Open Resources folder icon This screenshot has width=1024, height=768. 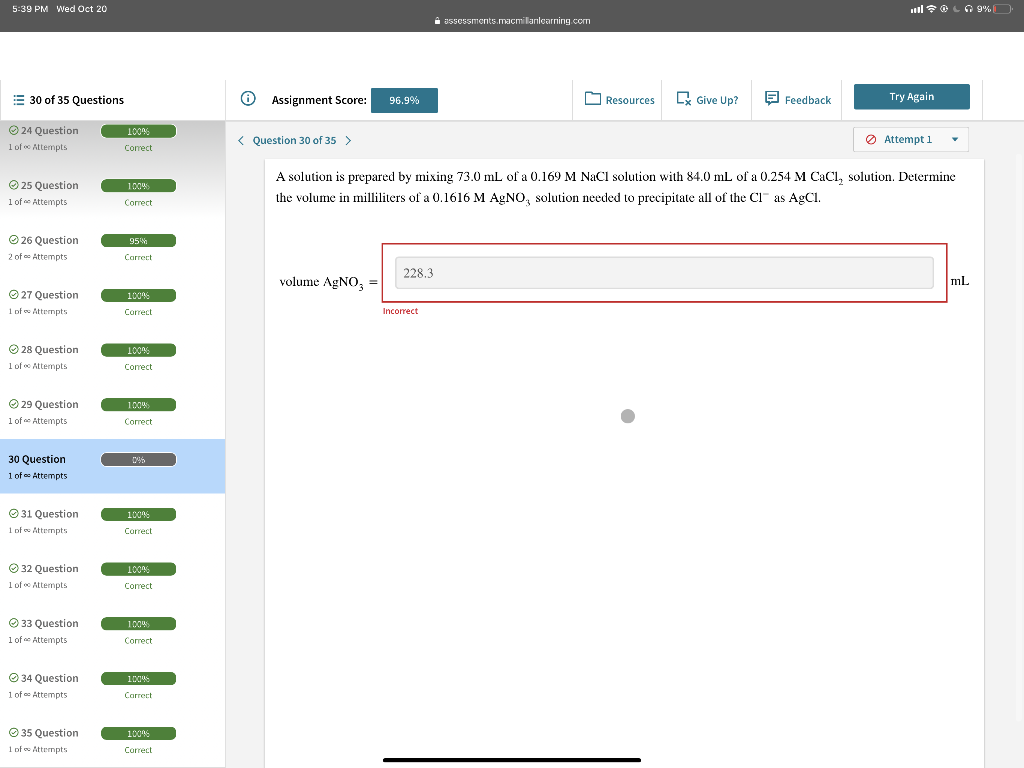pyautogui.click(x=593, y=98)
